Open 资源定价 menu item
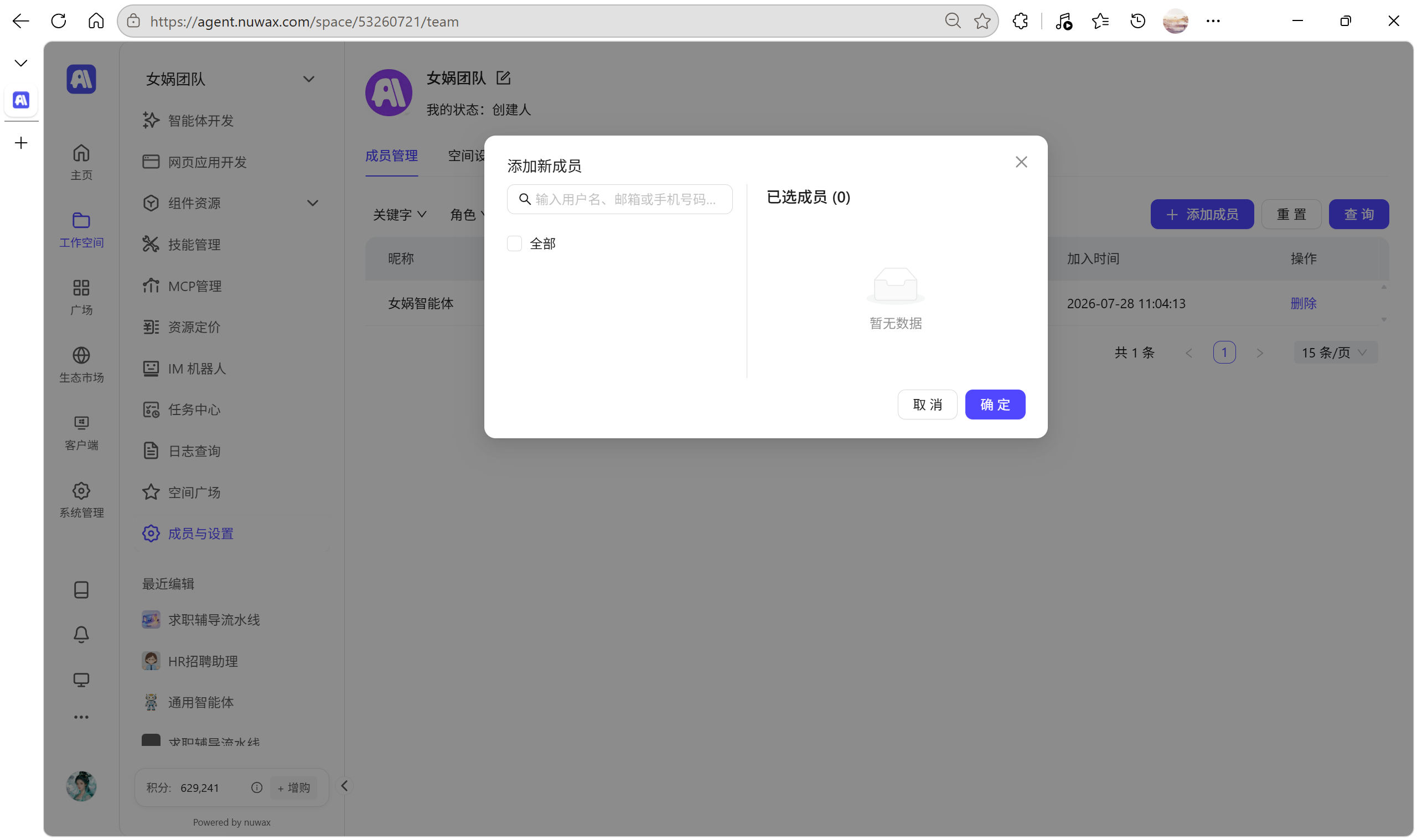Viewport: 1417px width, 840px height. (x=231, y=327)
